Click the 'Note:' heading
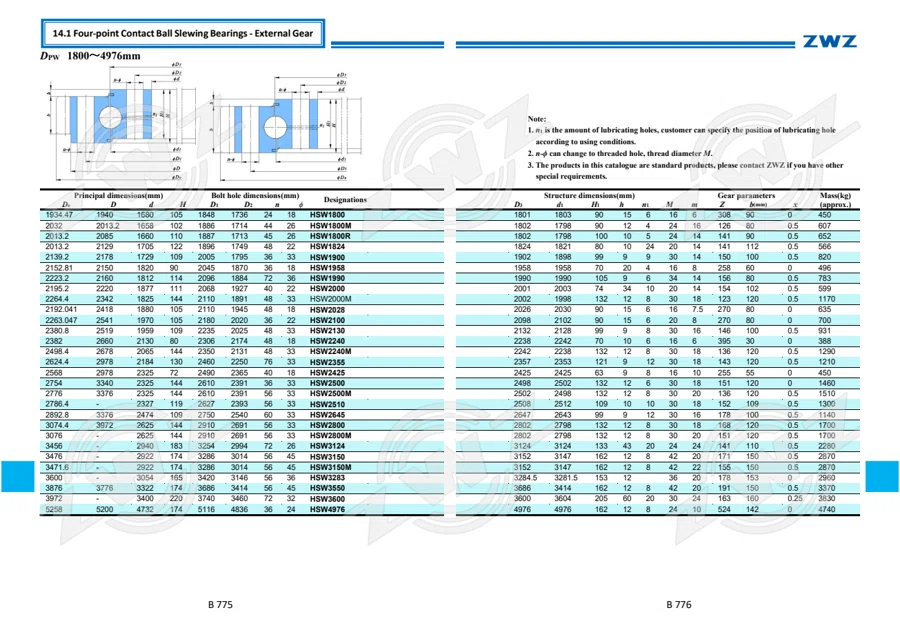 pyautogui.click(x=537, y=119)
